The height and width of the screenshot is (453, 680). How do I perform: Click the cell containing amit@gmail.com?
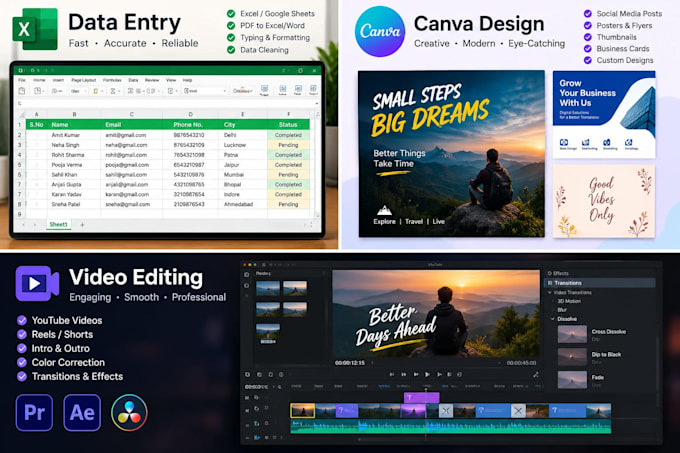(131, 135)
